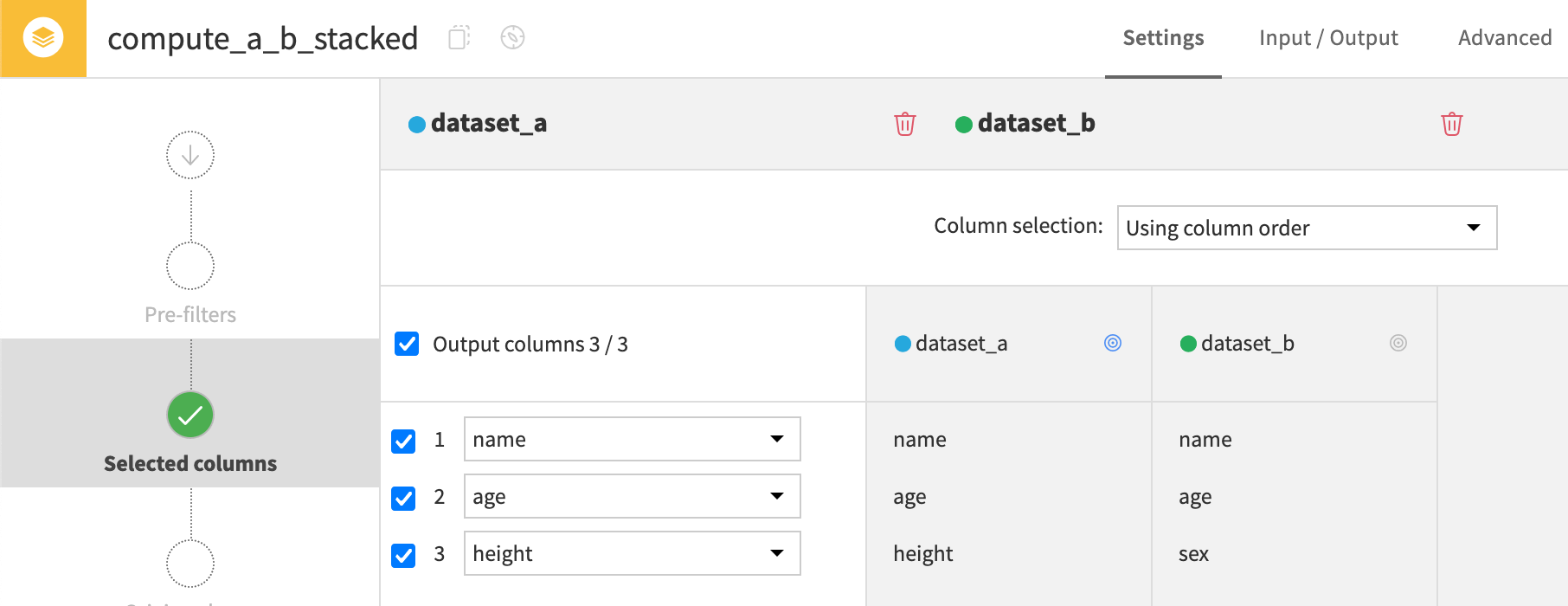This screenshot has width=1568, height=606.
Task: Click the dataset_a heading in the top bar
Action: coord(489,123)
